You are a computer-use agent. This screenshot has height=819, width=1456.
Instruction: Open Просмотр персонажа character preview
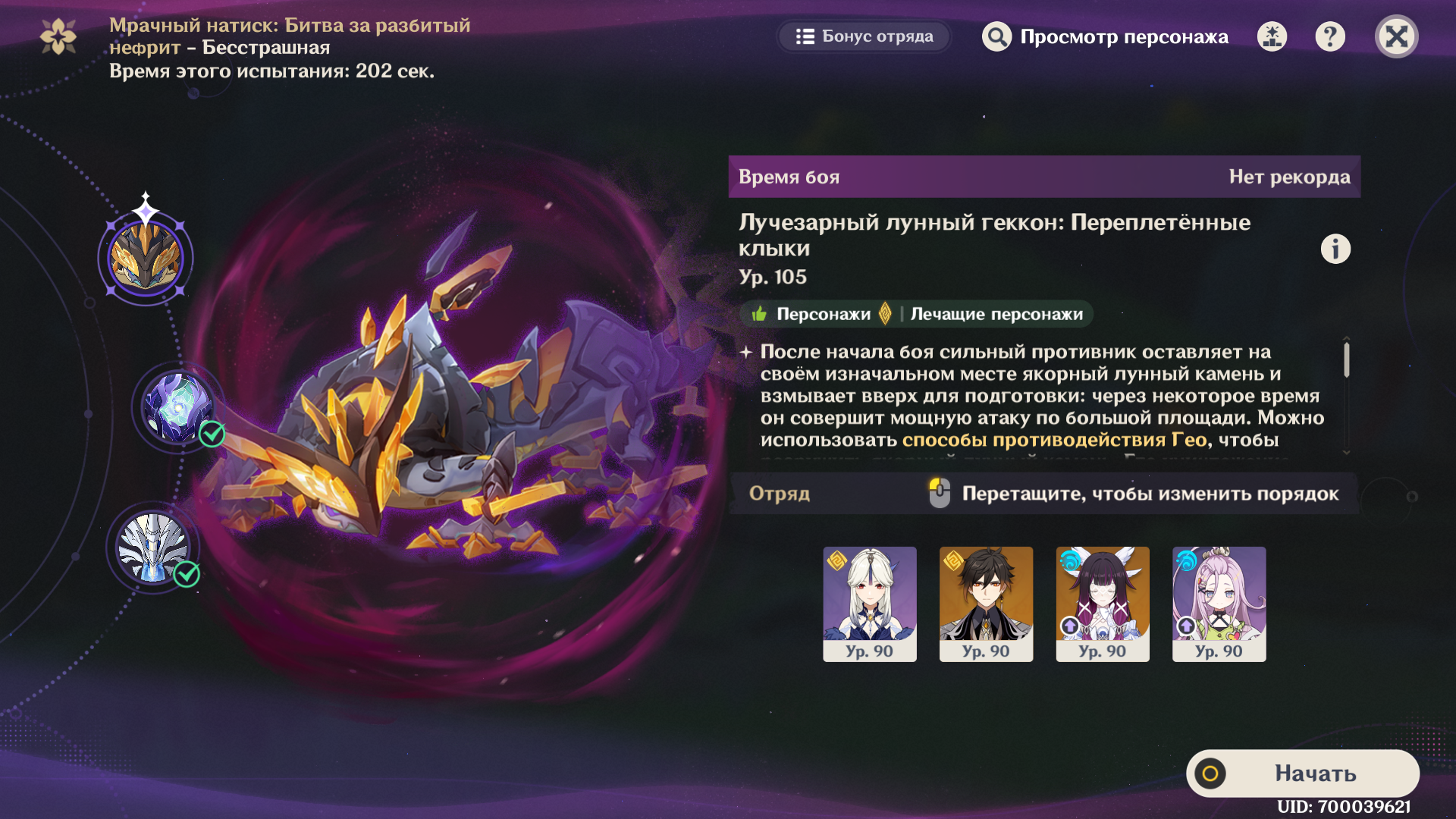[x=1106, y=36]
